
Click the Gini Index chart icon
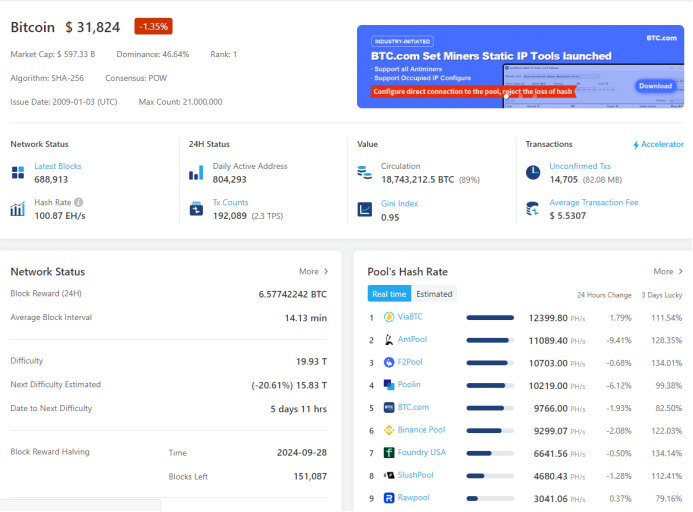[365, 209]
